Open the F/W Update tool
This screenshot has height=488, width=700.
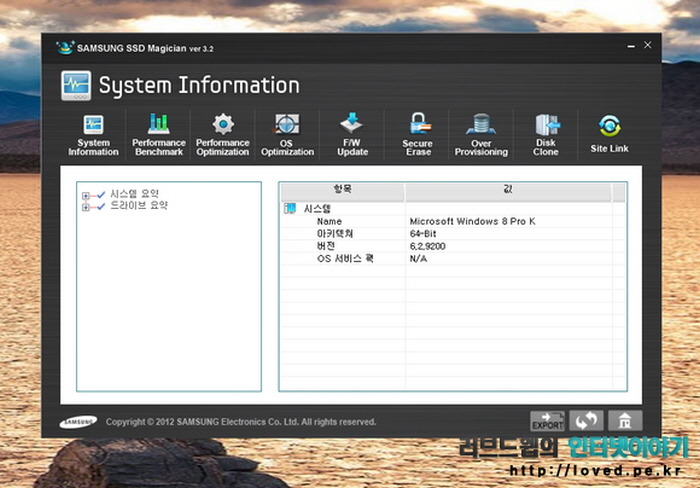tap(352, 134)
